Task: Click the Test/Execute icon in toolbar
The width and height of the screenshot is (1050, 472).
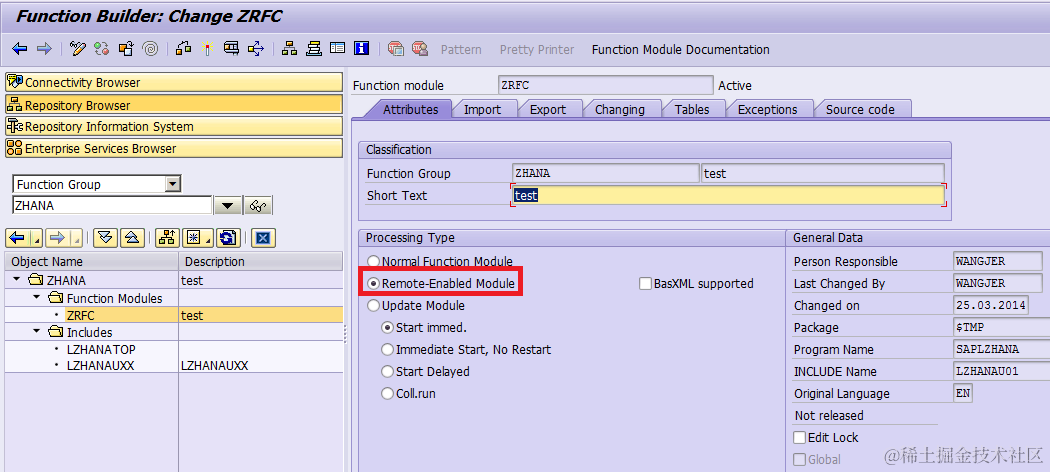Action: click(232, 49)
